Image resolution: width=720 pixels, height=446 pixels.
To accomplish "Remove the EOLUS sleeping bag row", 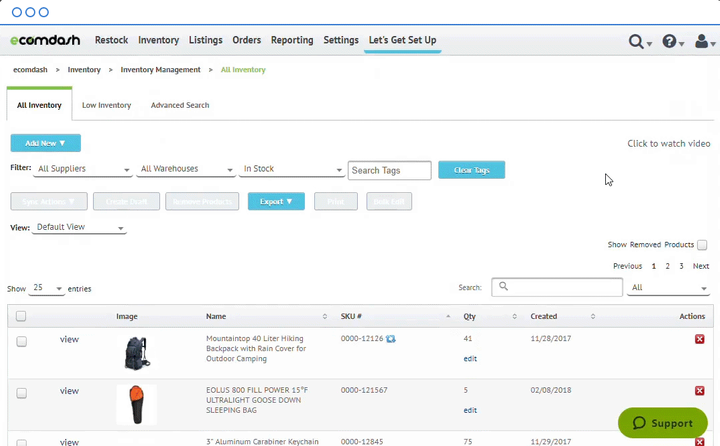I will pos(699,391).
